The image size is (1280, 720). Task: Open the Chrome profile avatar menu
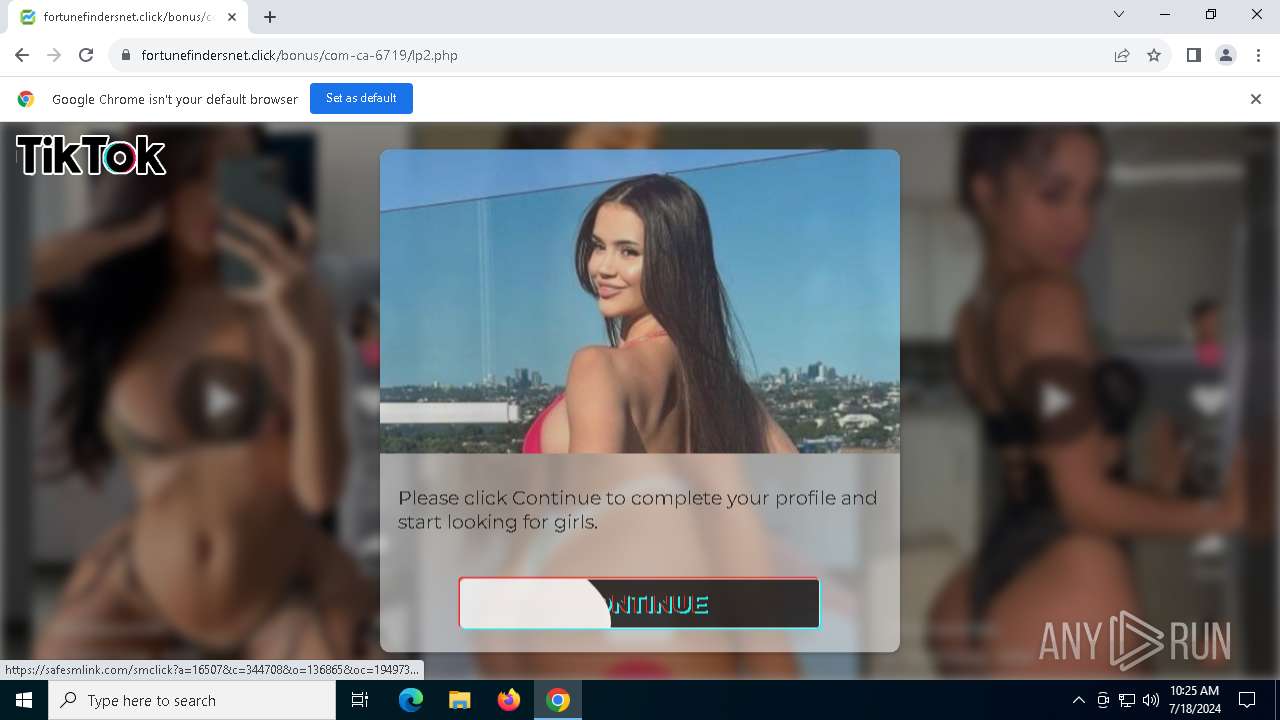[1226, 55]
